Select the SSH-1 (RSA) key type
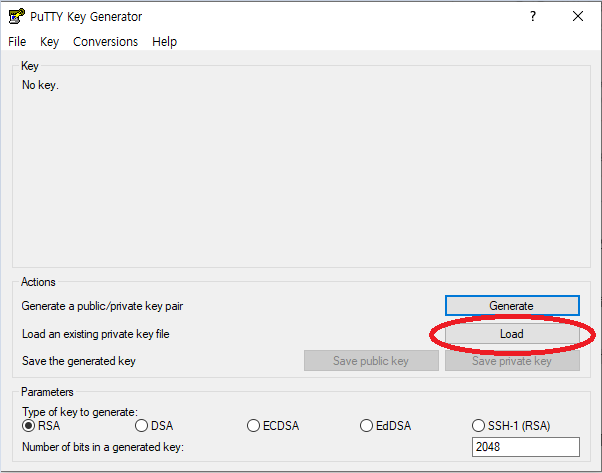 pyautogui.click(x=511, y=425)
